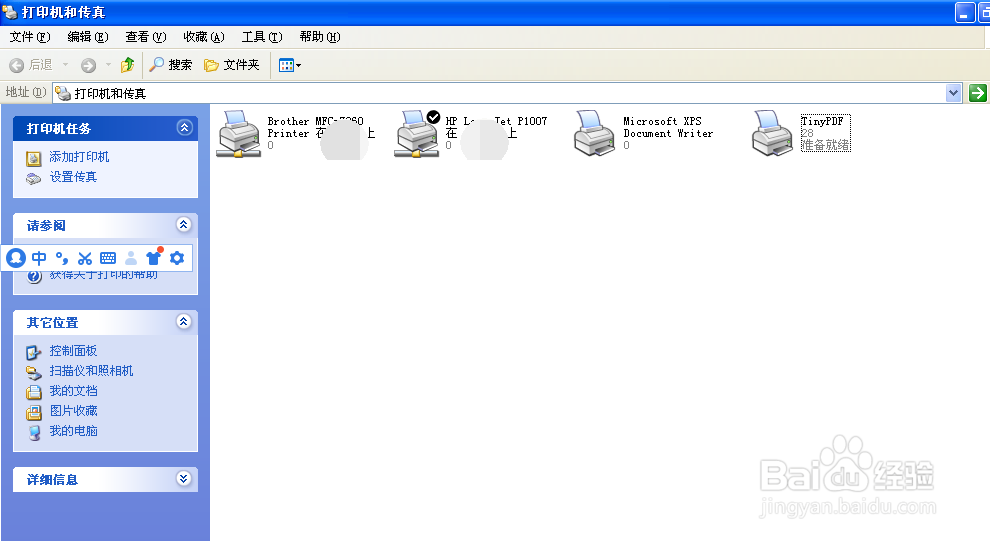Screen dimensions: 990x541
Task: Open Scanners and Cameras (扫描仪和照相机) link
Action: (92, 371)
